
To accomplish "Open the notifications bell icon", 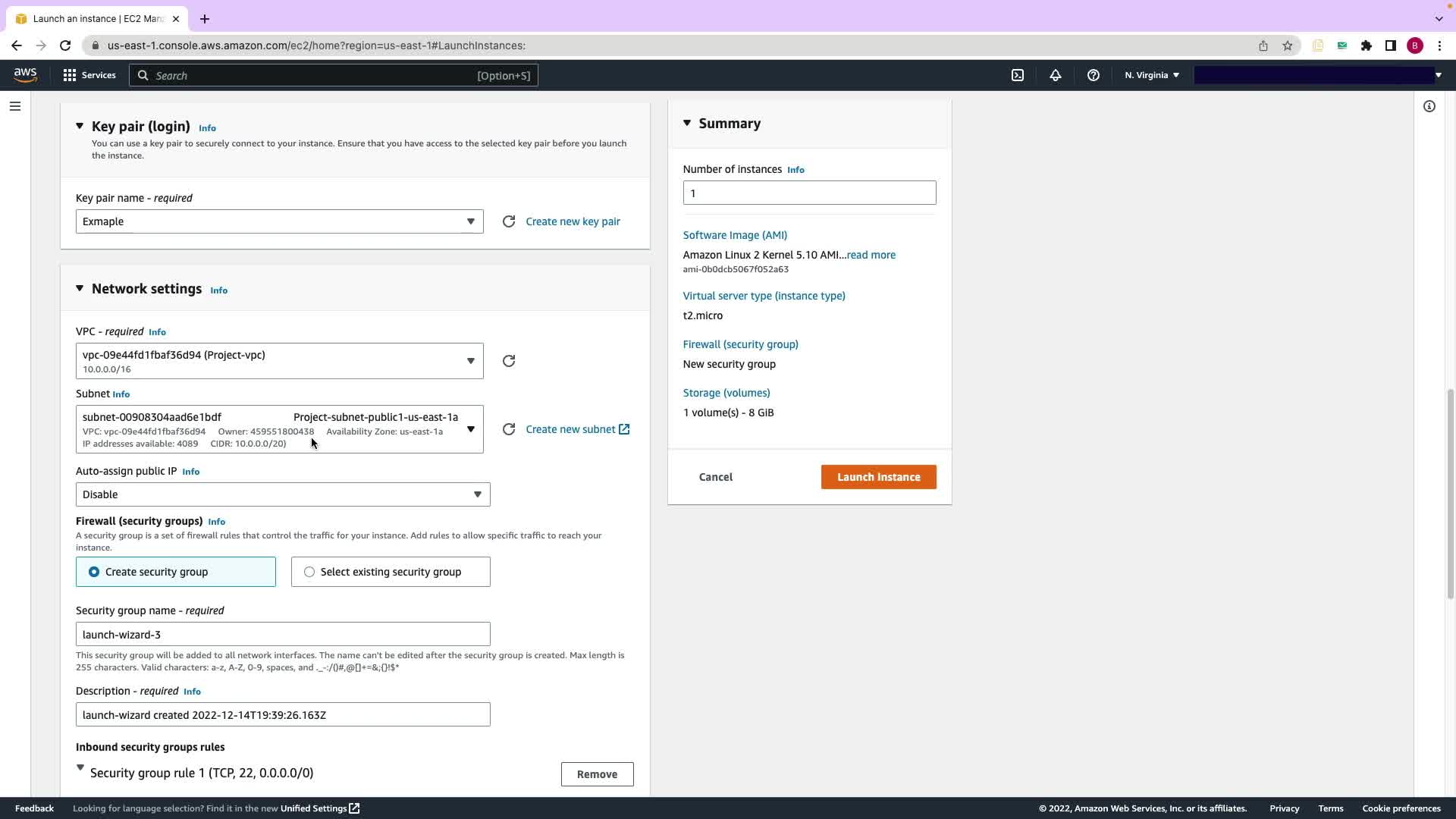I will coord(1055,75).
